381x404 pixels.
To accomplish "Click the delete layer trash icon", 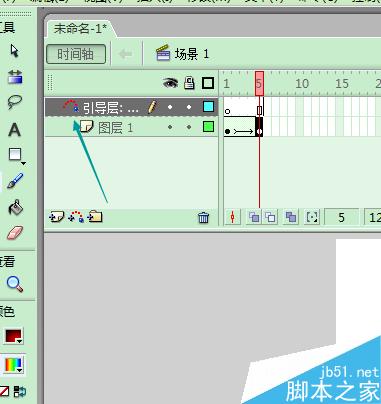I will coord(204,218).
